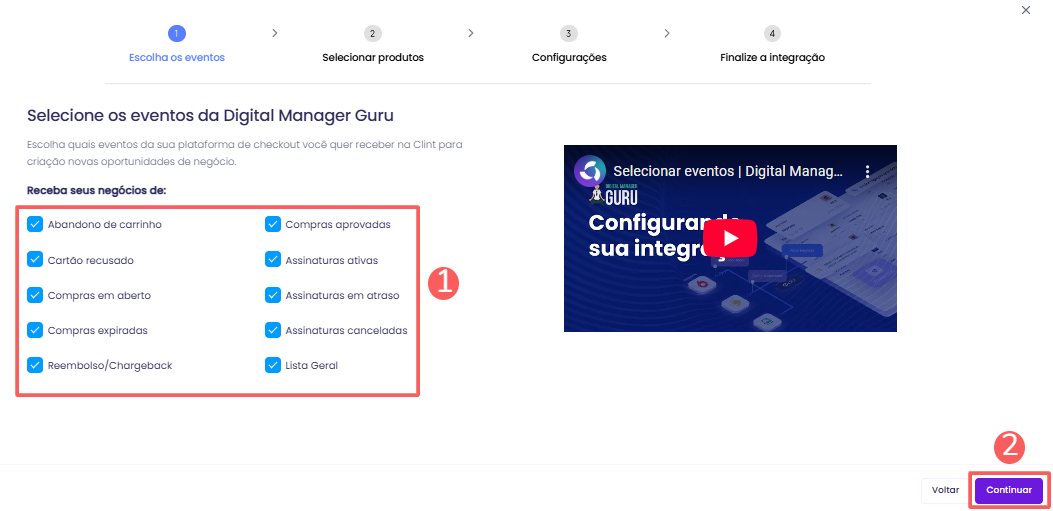Go to Selecionar produtos step

pyautogui.click(x=373, y=58)
